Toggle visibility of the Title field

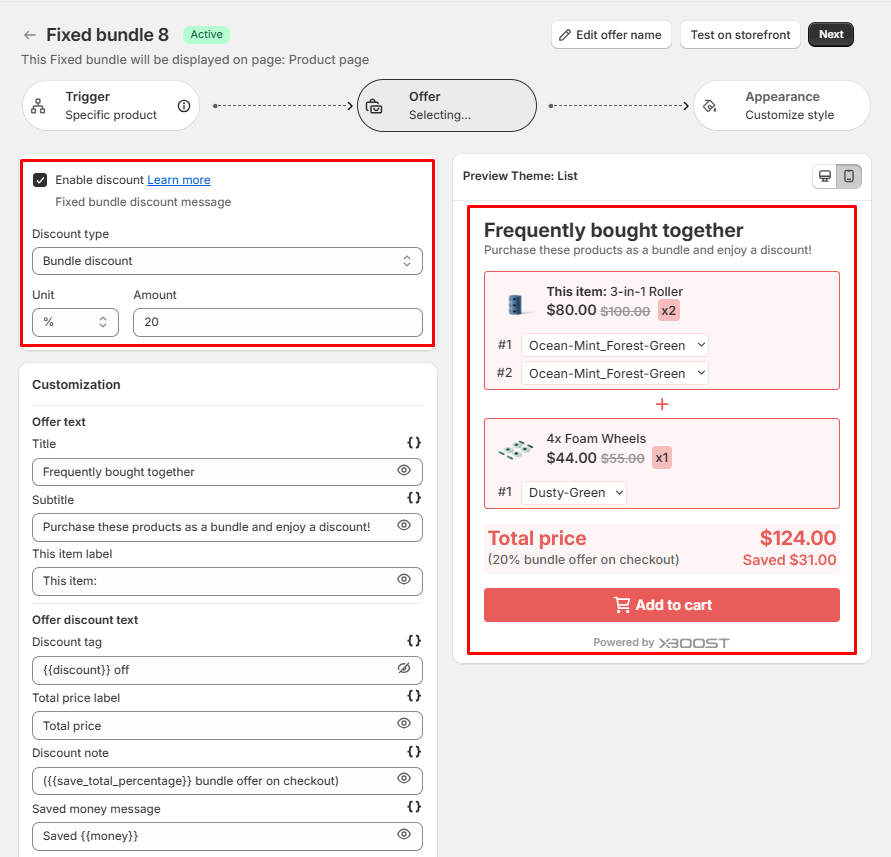point(404,470)
